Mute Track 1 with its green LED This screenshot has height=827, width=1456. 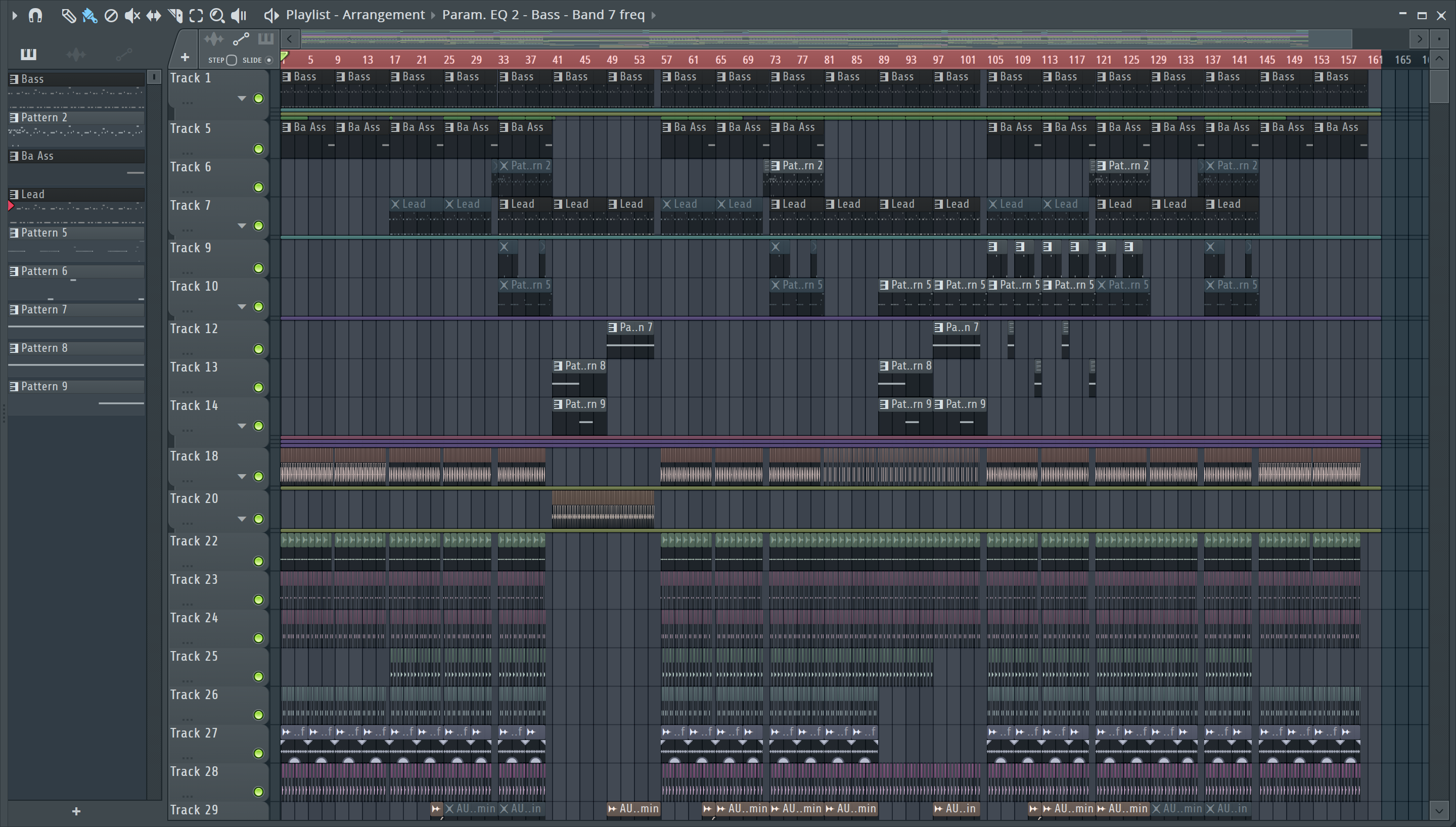click(258, 98)
